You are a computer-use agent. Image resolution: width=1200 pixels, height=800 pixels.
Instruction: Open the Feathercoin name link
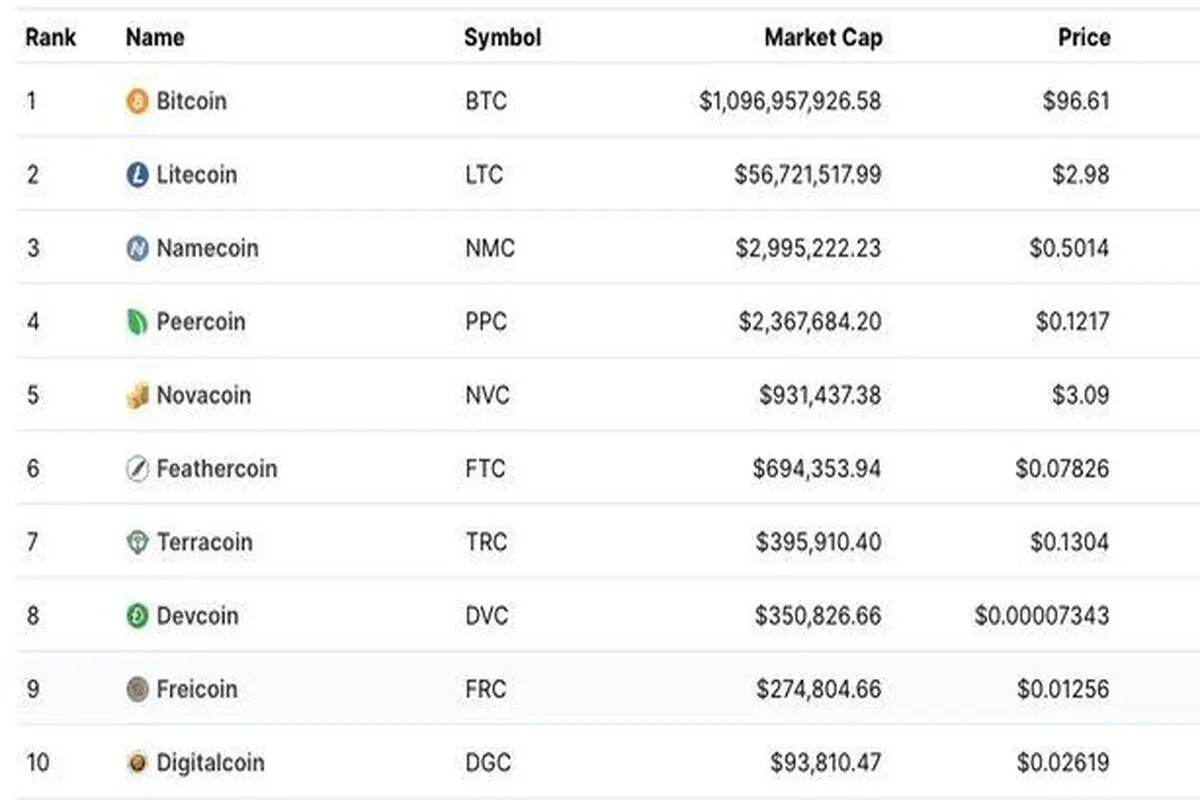click(x=217, y=469)
